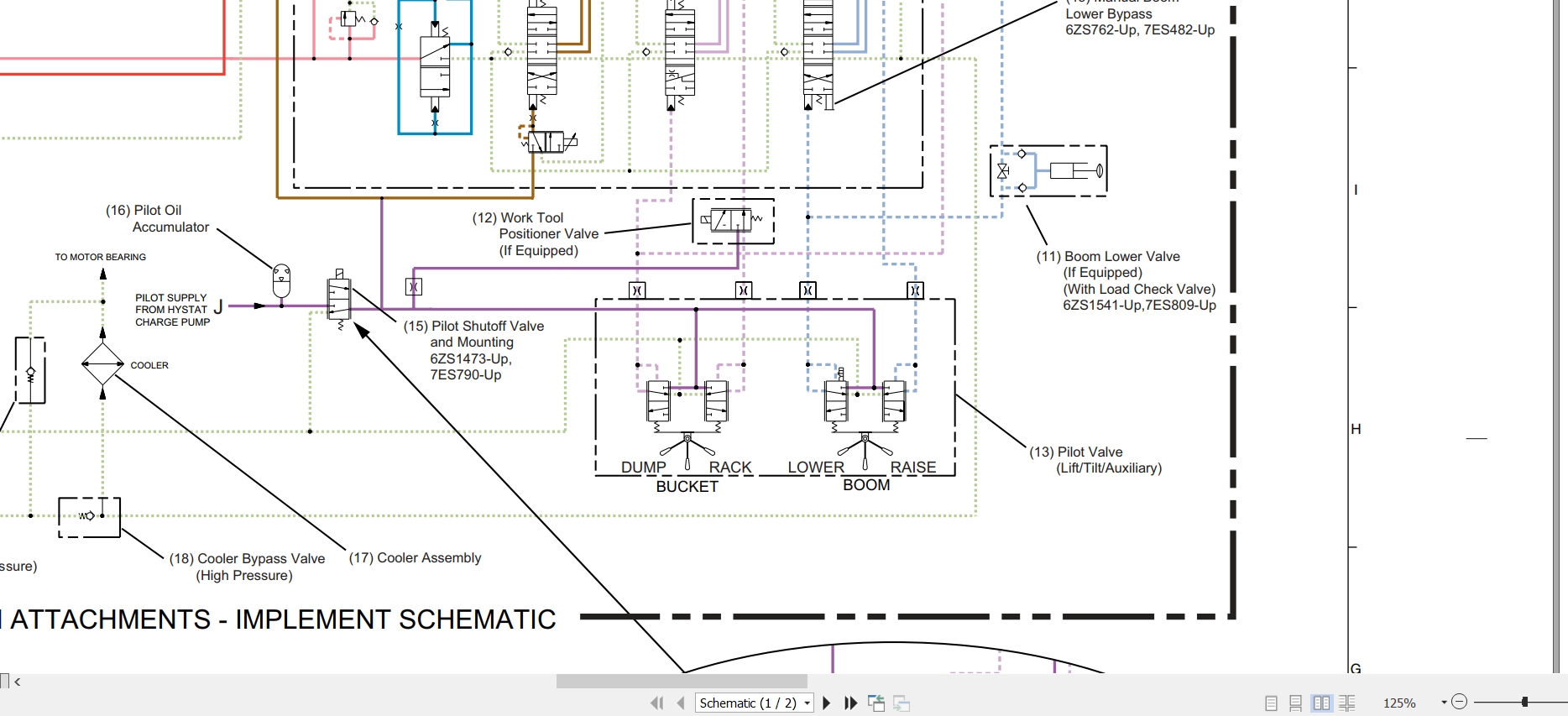The width and height of the screenshot is (1568, 716).
Task: Click the Cooler diamond symbol
Action: click(x=102, y=364)
